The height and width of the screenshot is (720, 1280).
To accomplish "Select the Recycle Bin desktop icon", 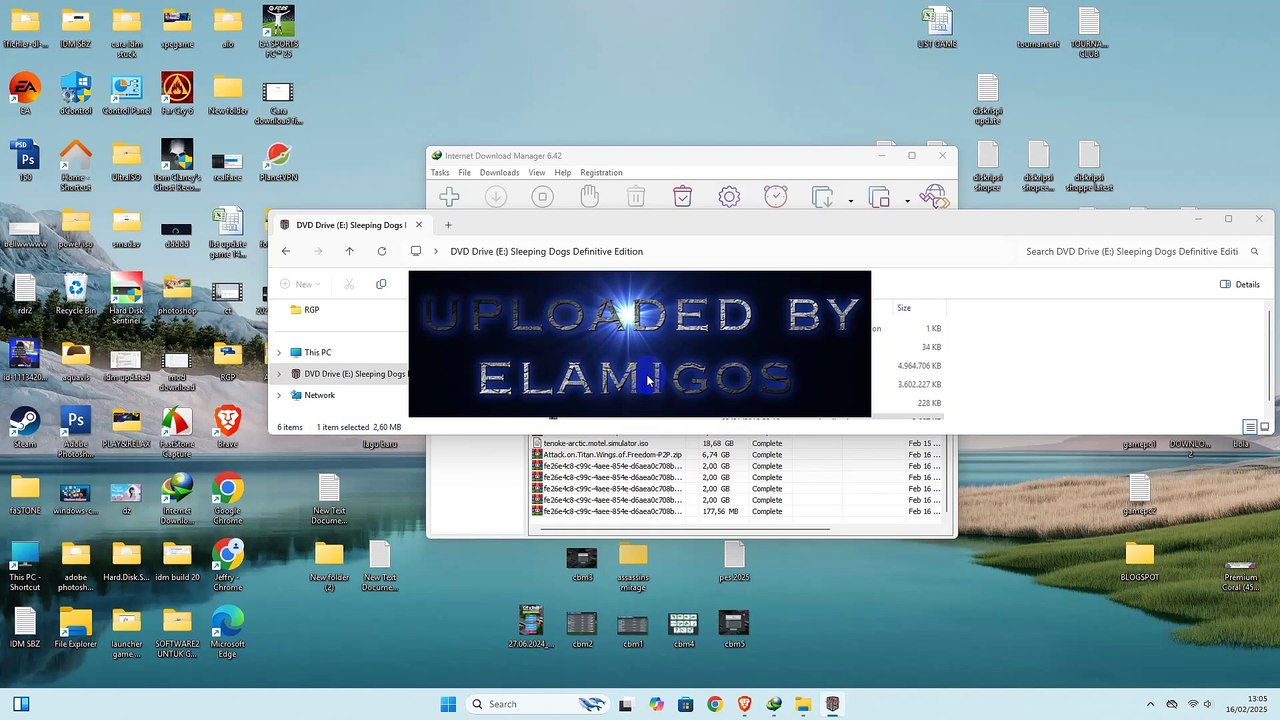I will (76, 296).
